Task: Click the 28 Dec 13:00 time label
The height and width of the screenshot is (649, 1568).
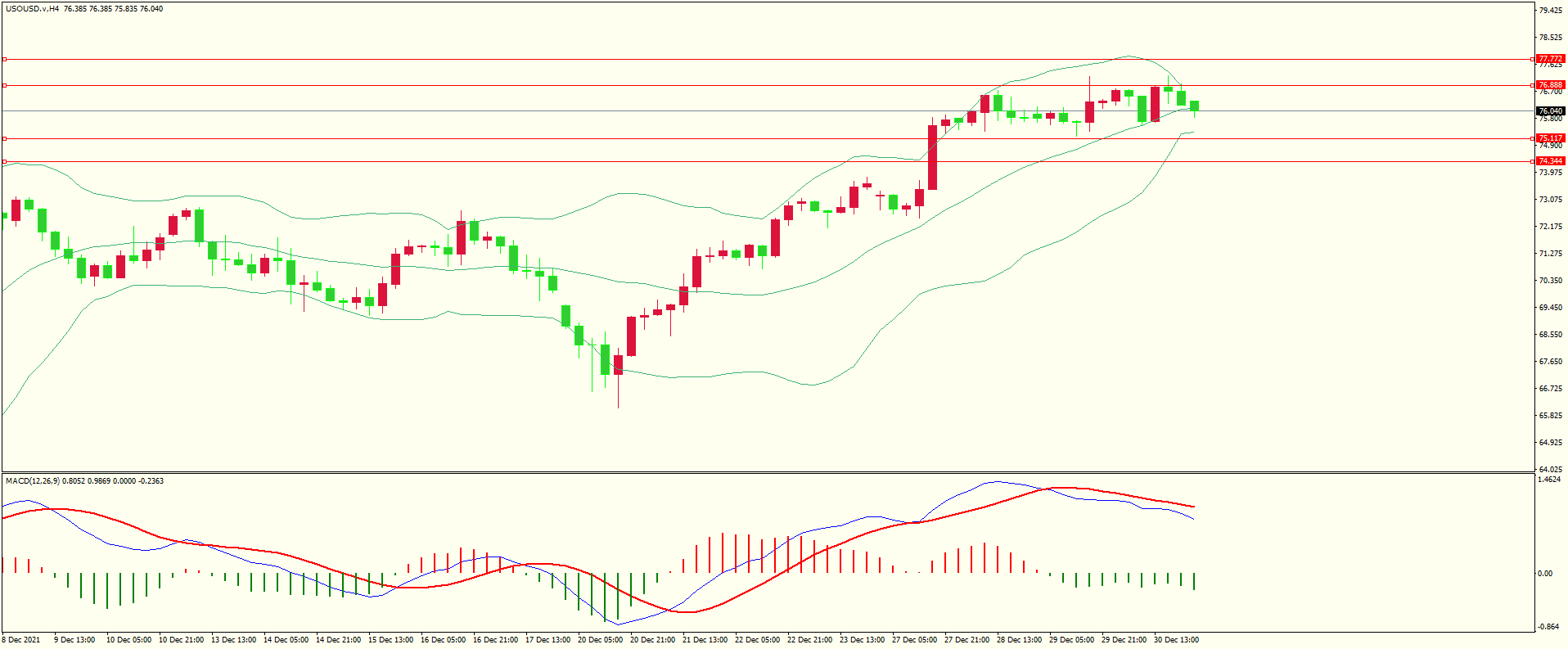Action: (x=1019, y=640)
